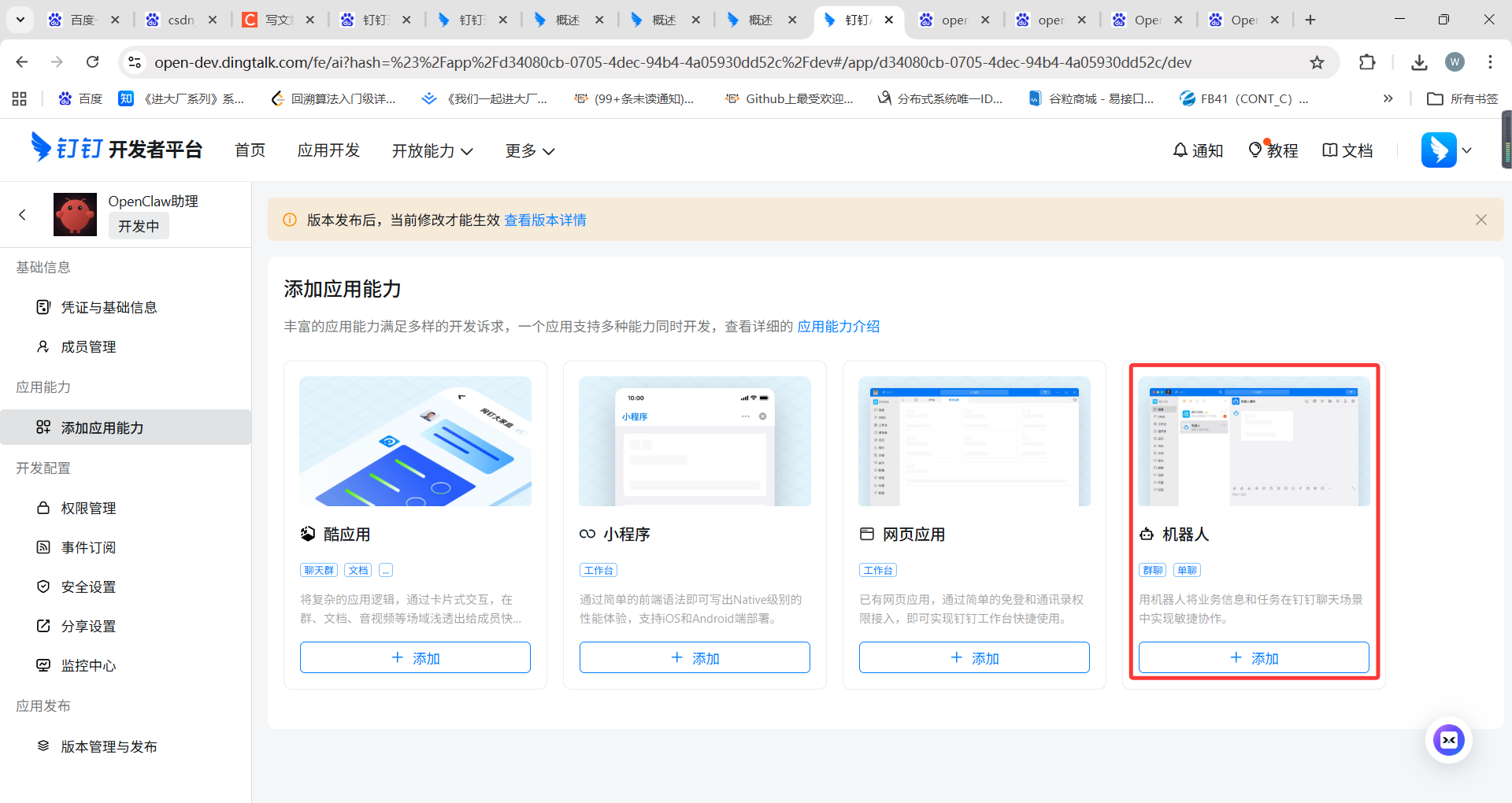Open the 所有书签 folder
This screenshot has height=803, width=1512.
pyautogui.click(x=1463, y=98)
